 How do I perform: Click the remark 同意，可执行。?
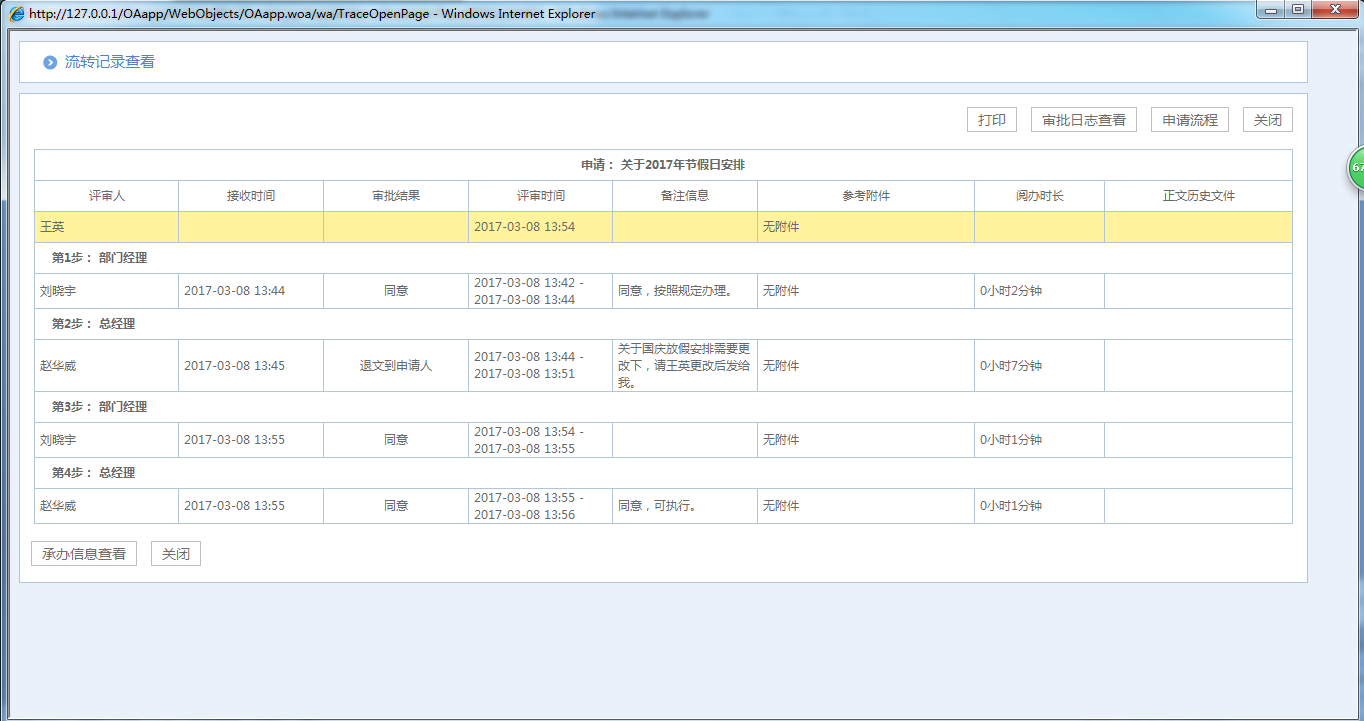(657, 506)
